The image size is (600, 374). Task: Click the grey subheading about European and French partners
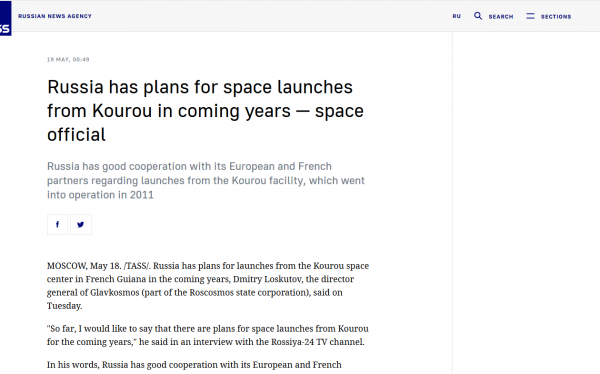point(206,180)
